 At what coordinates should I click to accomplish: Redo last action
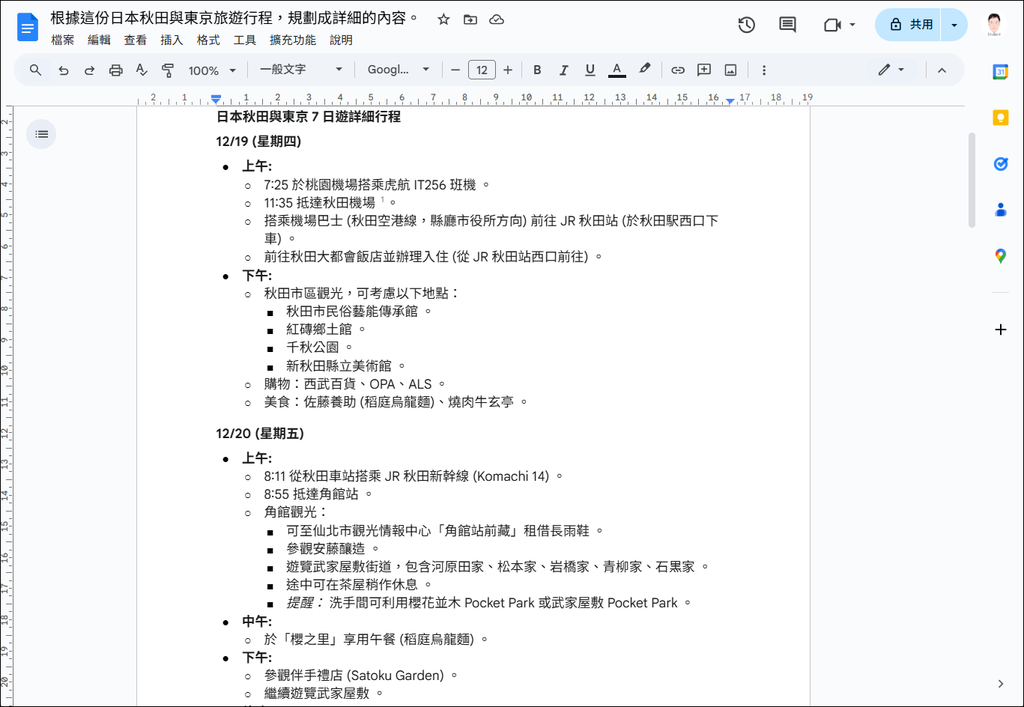(89, 71)
